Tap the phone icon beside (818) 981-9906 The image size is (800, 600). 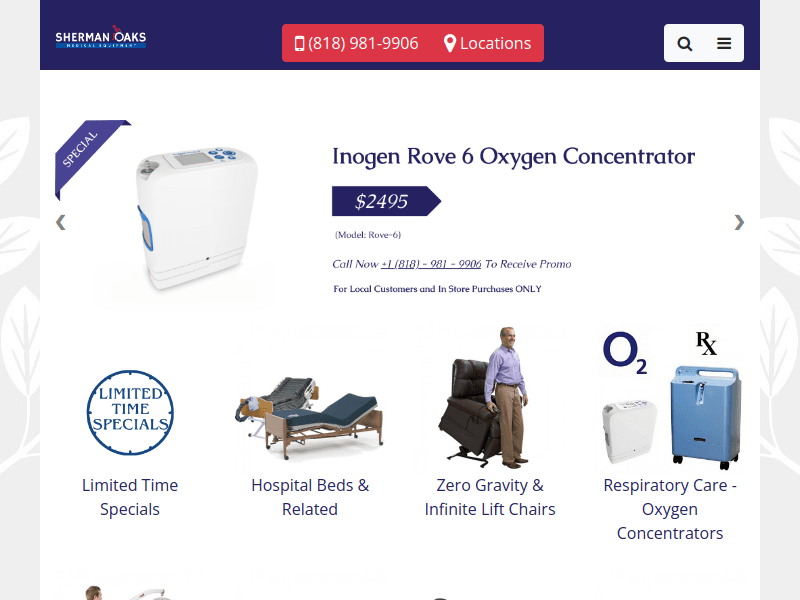point(299,43)
